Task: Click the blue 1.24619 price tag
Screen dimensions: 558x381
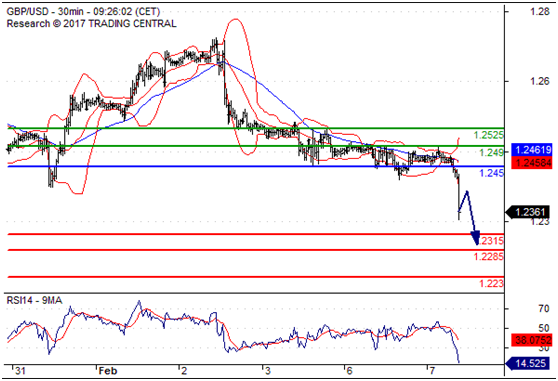Action: click(533, 150)
